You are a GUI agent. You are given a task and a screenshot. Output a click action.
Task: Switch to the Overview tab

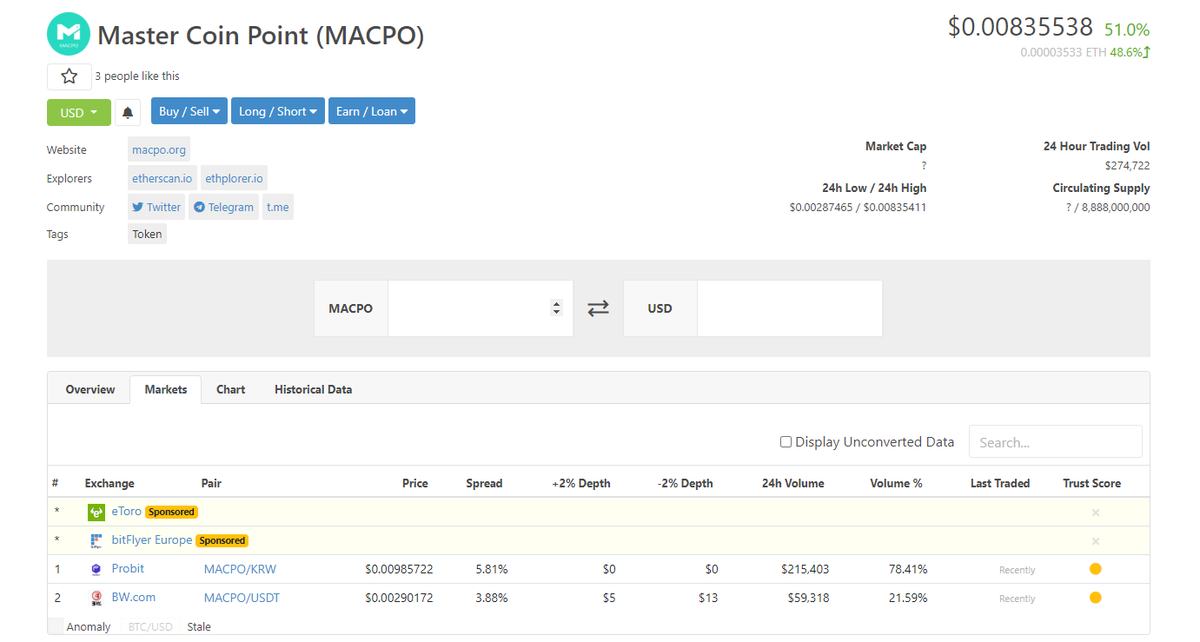click(90, 389)
